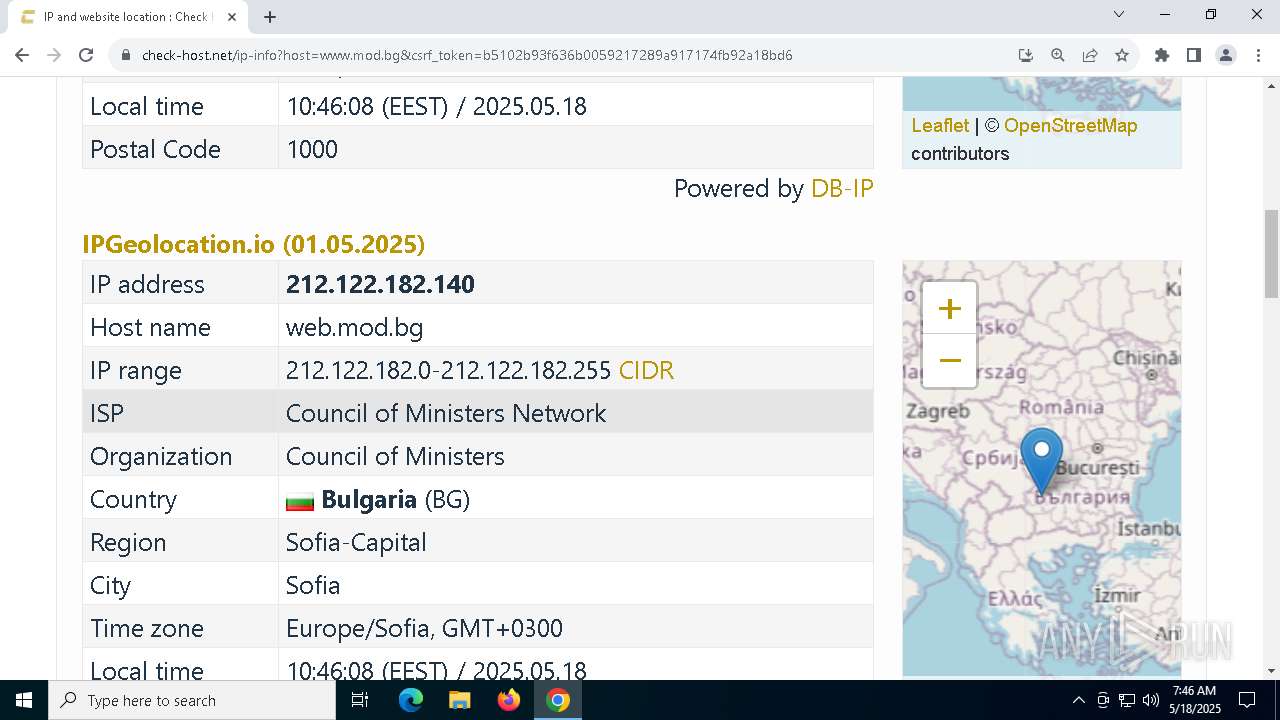This screenshot has height=720, width=1280.
Task: Select the country text Bulgaria (BG)
Action: [x=395, y=499]
